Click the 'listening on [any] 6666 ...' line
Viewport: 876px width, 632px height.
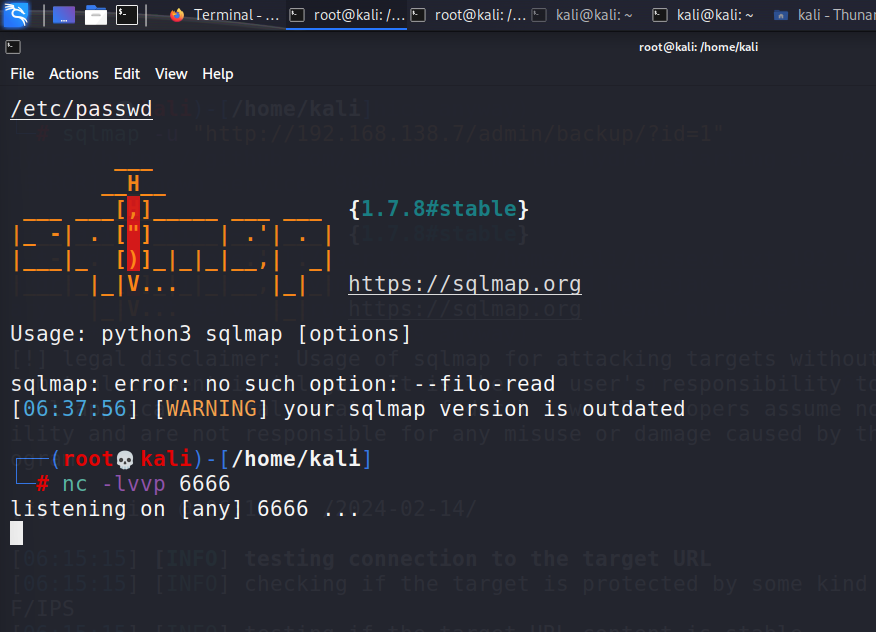pos(184,509)
